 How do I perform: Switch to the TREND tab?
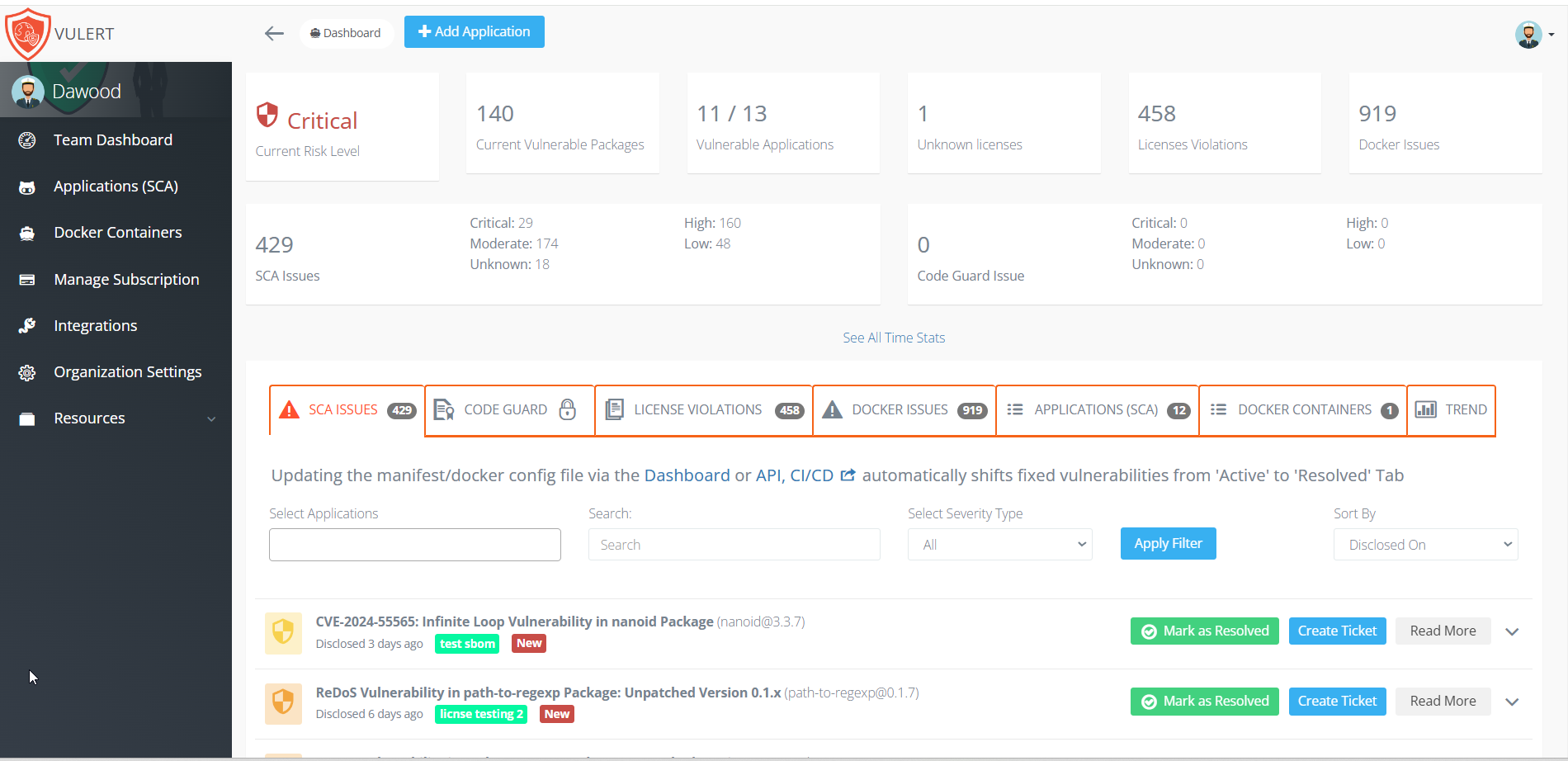[x=1451, y=409]
